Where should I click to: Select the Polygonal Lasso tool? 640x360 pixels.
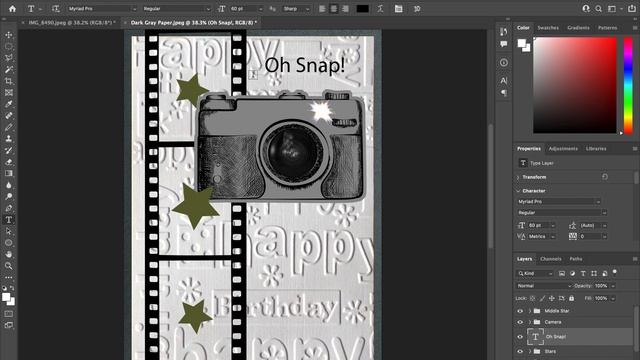coord(9,58)
